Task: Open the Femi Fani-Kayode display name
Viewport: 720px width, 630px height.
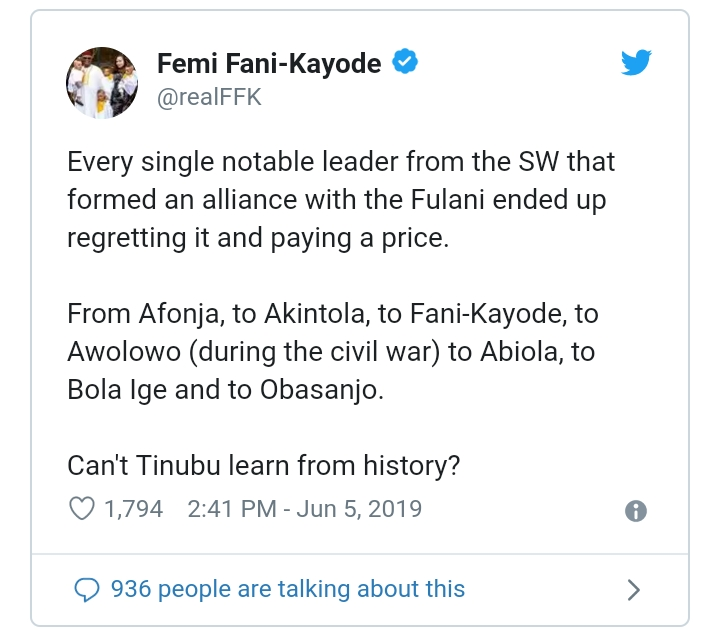Action: point(269,64)
